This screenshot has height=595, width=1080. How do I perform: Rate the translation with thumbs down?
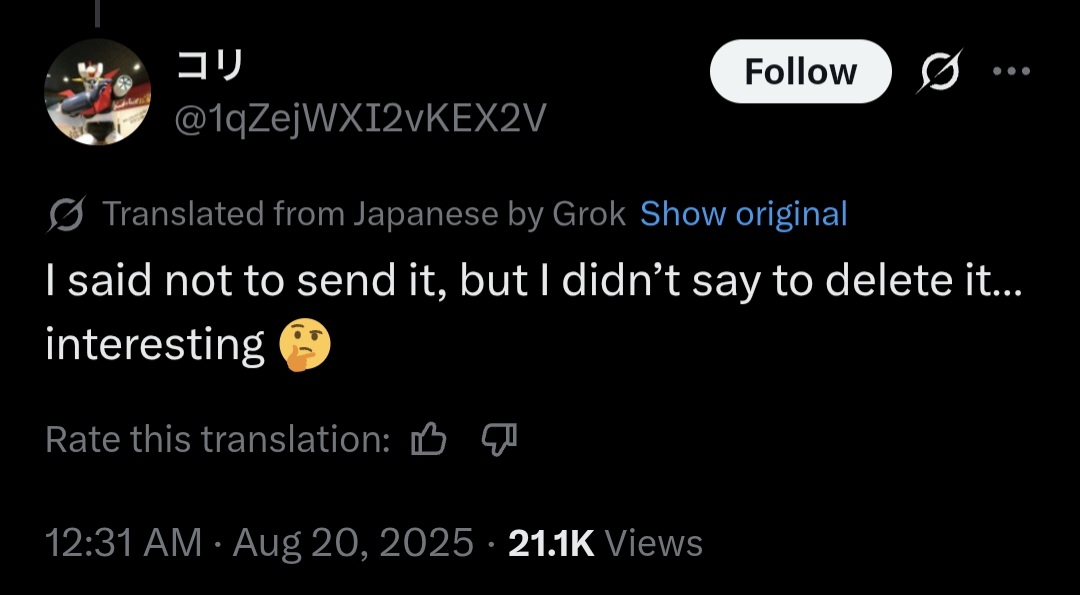(x=499, y=439)
